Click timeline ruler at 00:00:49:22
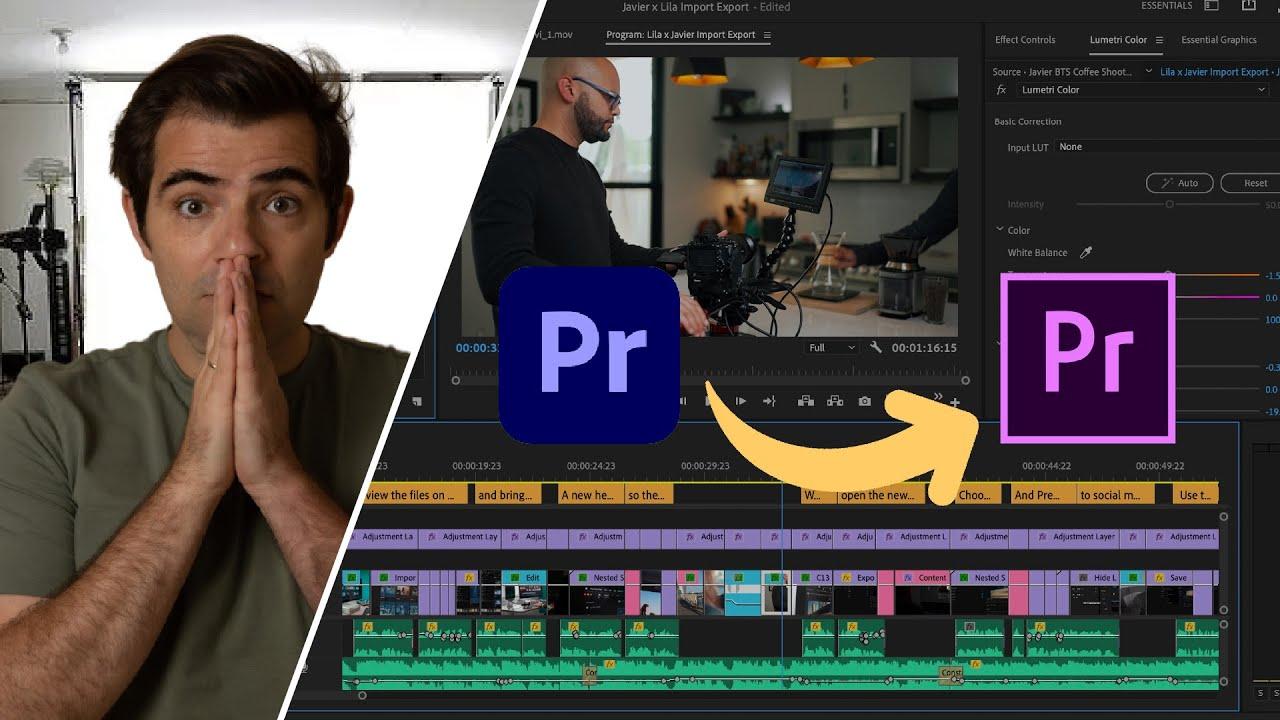 click(1160, 466)
